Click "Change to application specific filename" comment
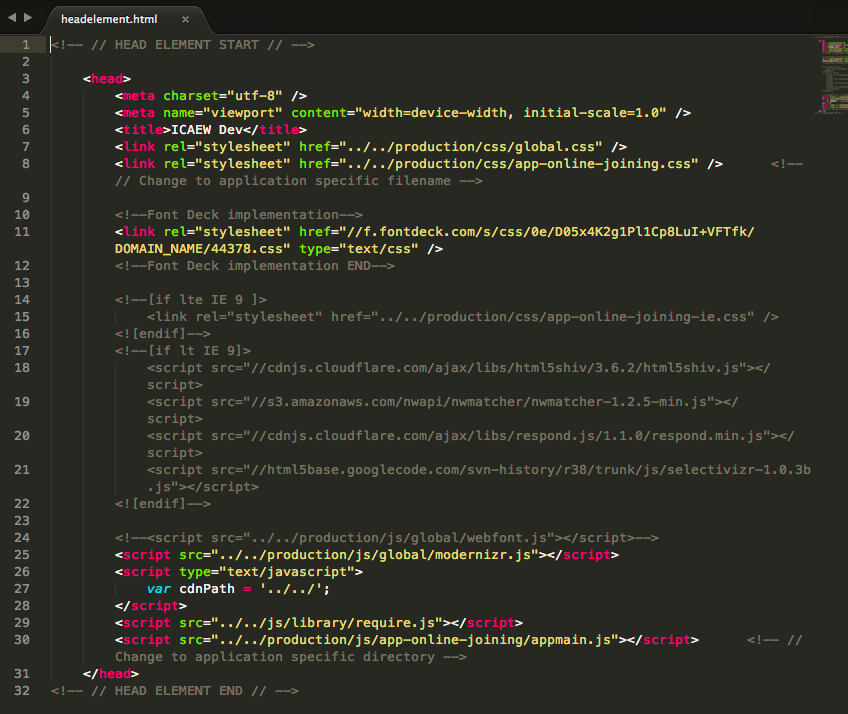The height and width of the screenshot is (714, 848). [x=299, y=181]
